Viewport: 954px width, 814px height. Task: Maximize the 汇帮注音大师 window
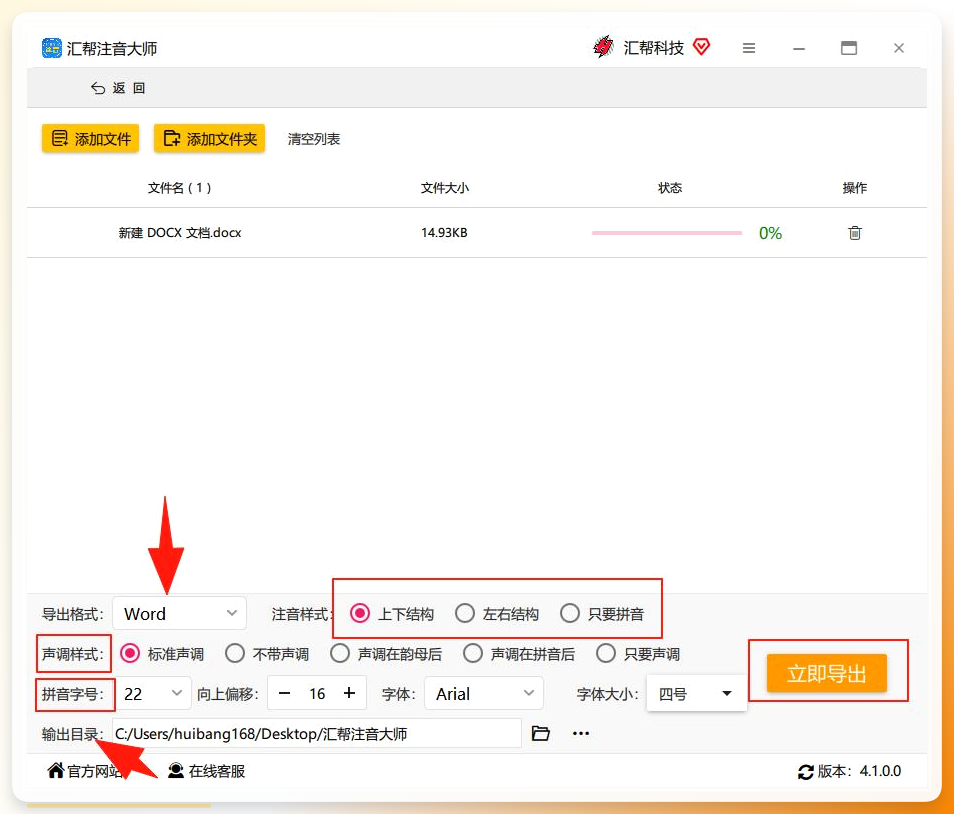tap(849, 48)
